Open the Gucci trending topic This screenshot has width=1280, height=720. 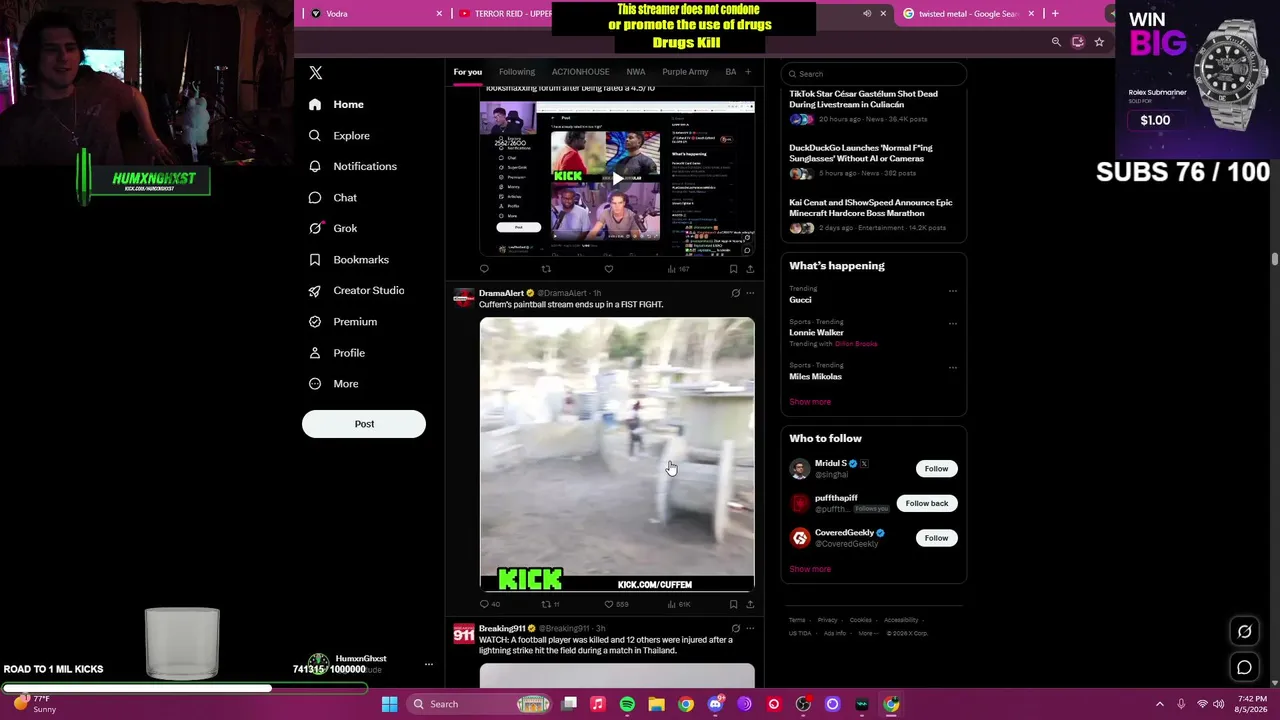click(800, 300)
